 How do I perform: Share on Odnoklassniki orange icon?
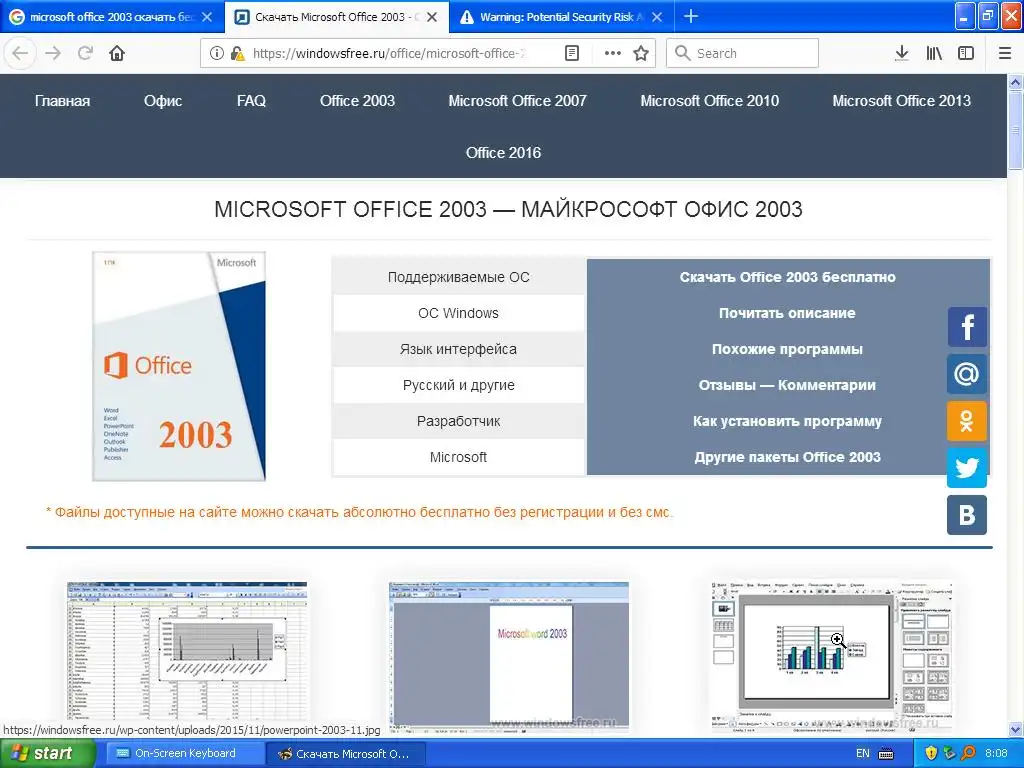[x=967, y=421]
